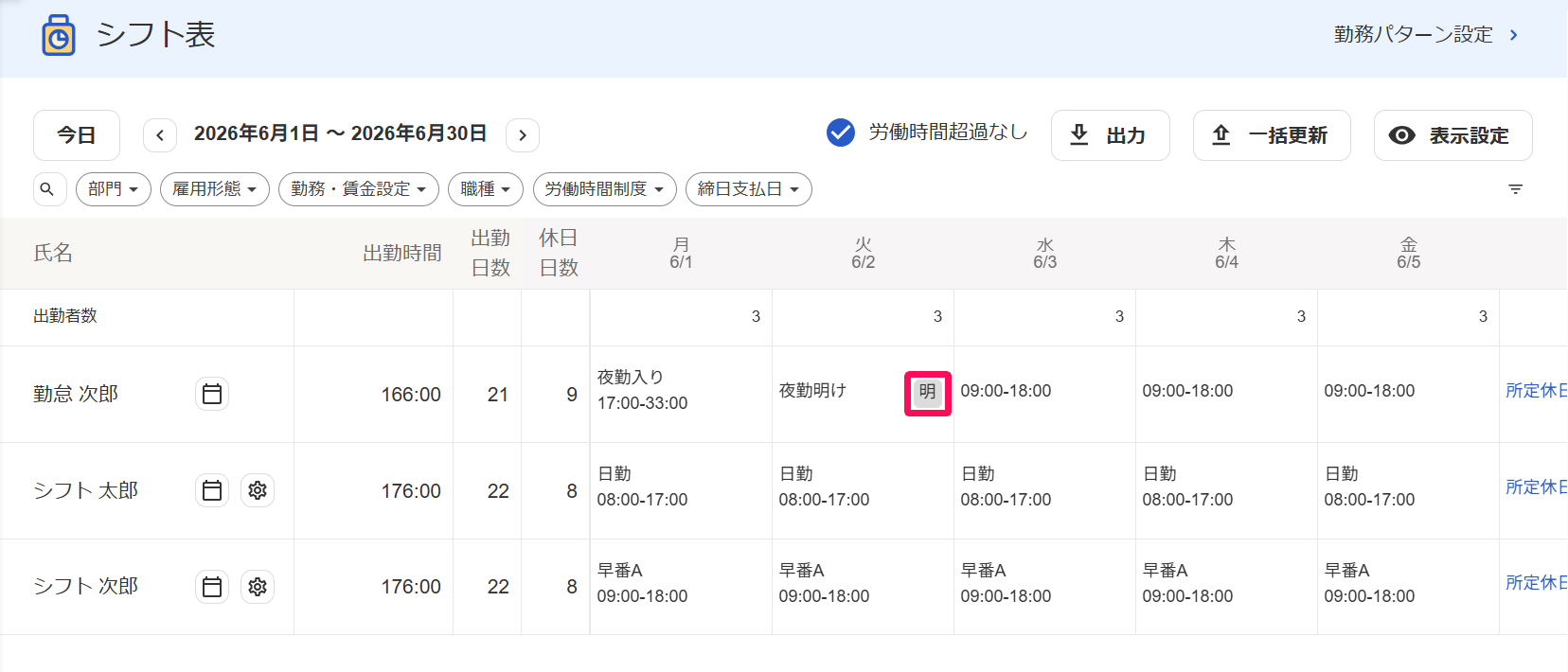Open 勤務パターン設定 link
This screenshot has height=672, width=1568.
1426,35
